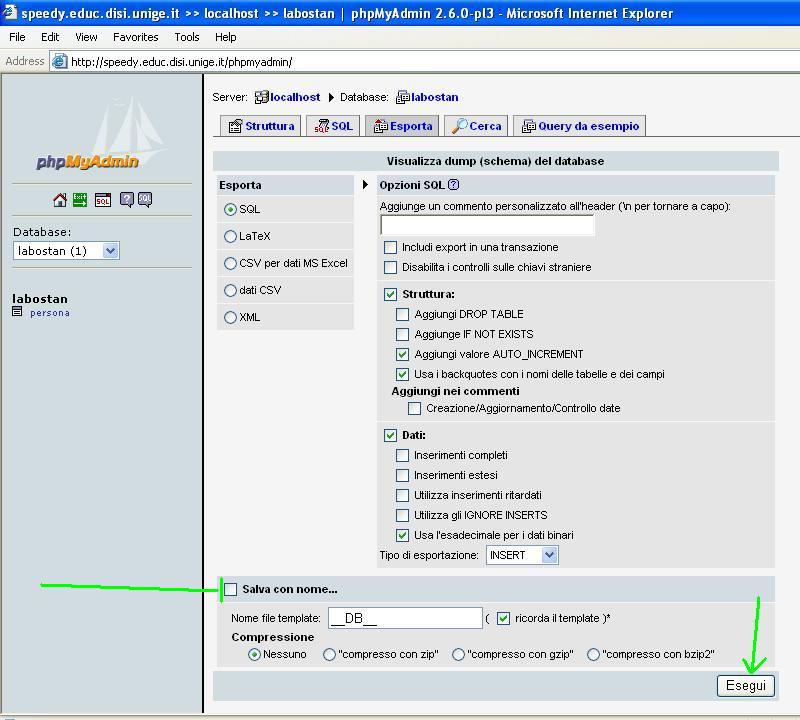This screenshot has width=800, height=720.
Task: Click the Home icon in the sidebar
Action: 60,200
